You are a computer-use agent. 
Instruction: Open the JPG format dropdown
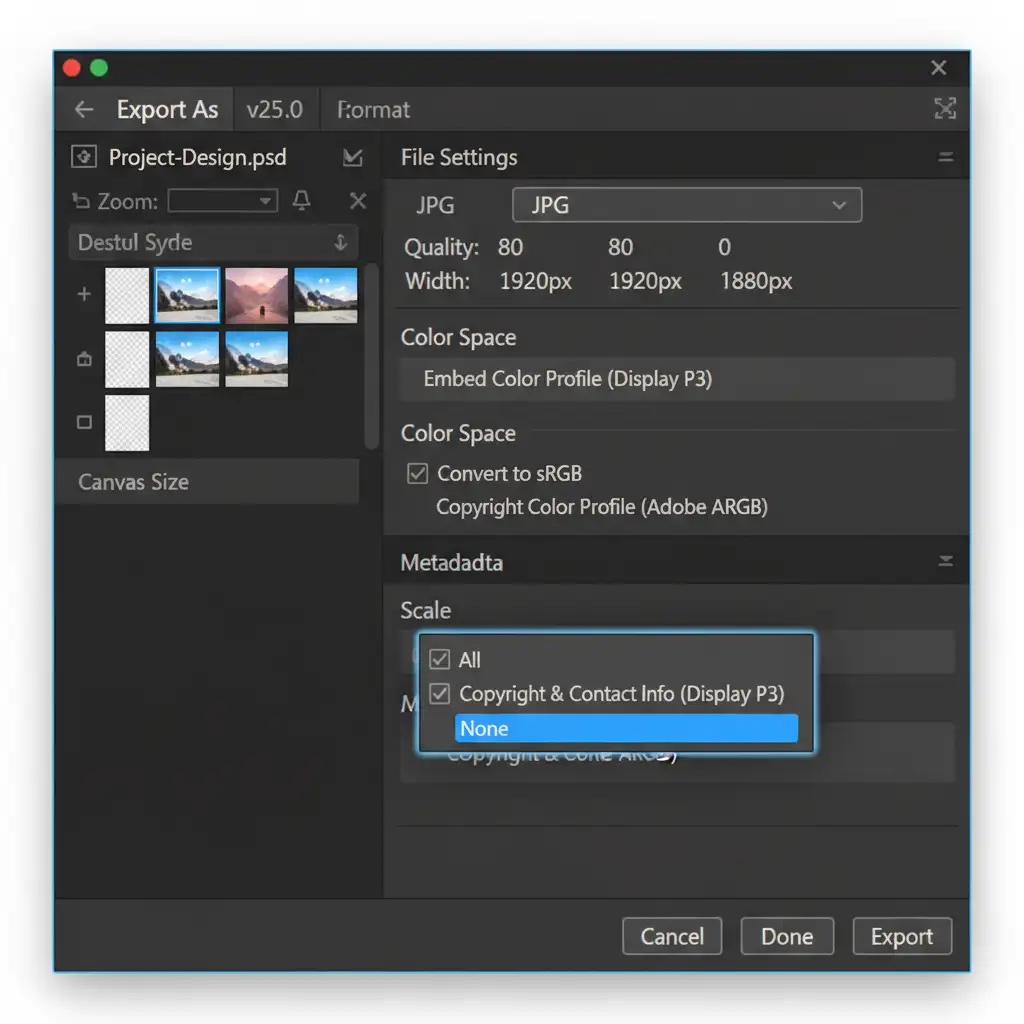pyautogui.click(x=686, y=205)
